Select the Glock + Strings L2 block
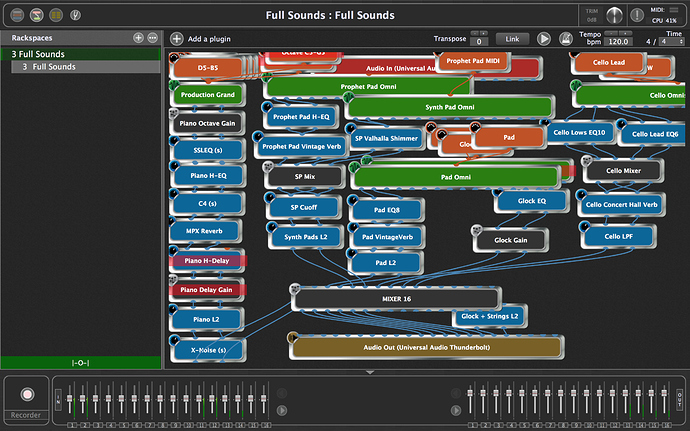 [489, 316]
